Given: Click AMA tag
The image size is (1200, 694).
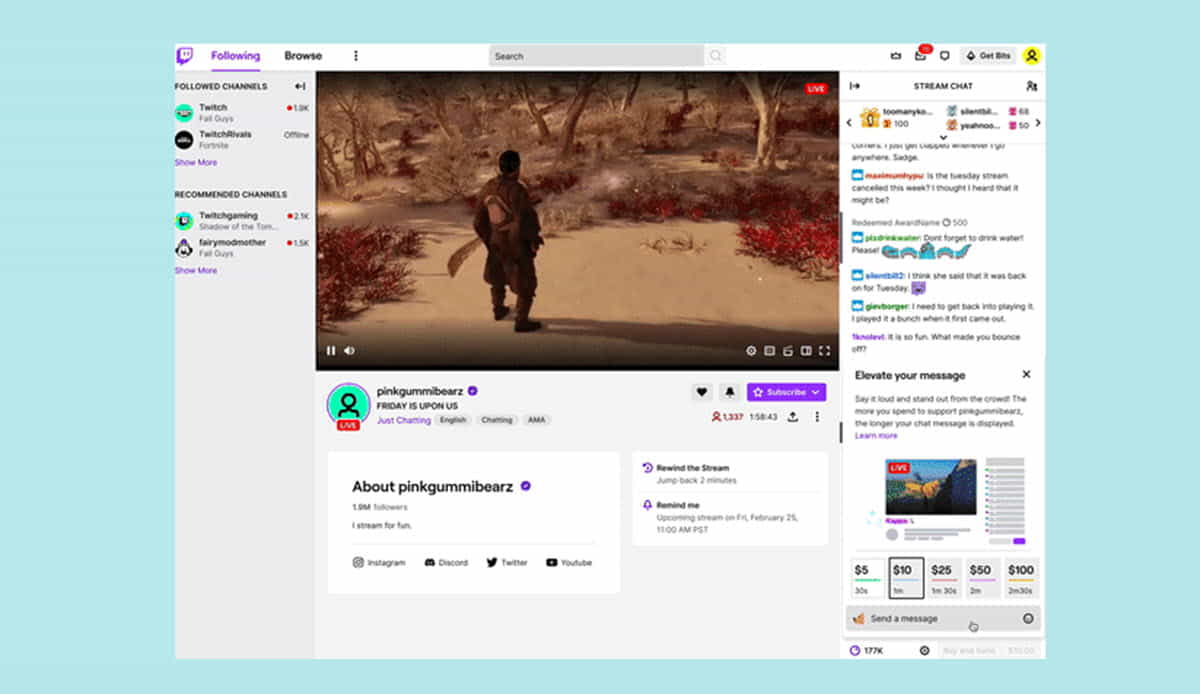Looking at the screenshot, I should 535,420.
